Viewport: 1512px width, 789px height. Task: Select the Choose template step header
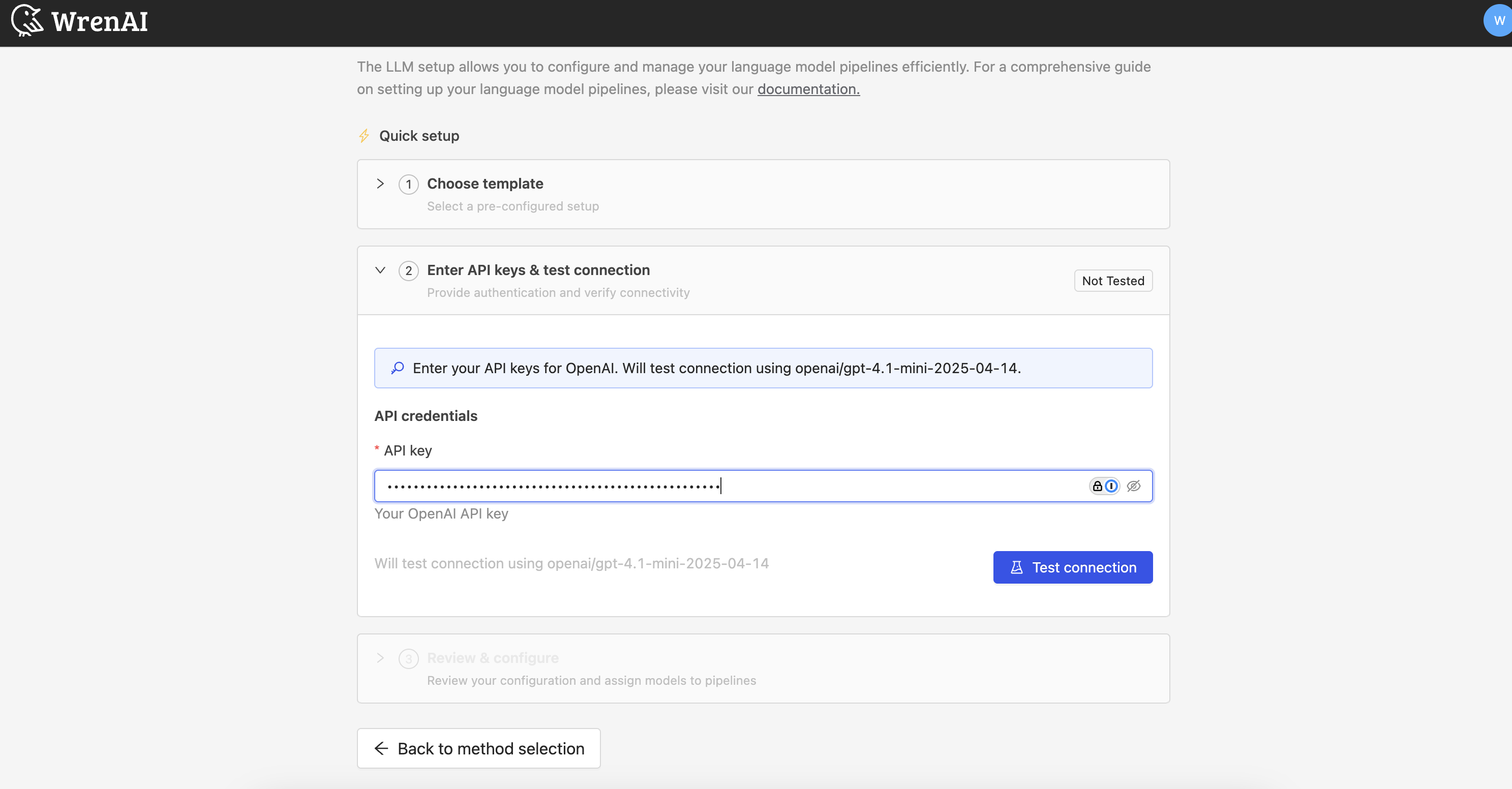coord(485,184)
